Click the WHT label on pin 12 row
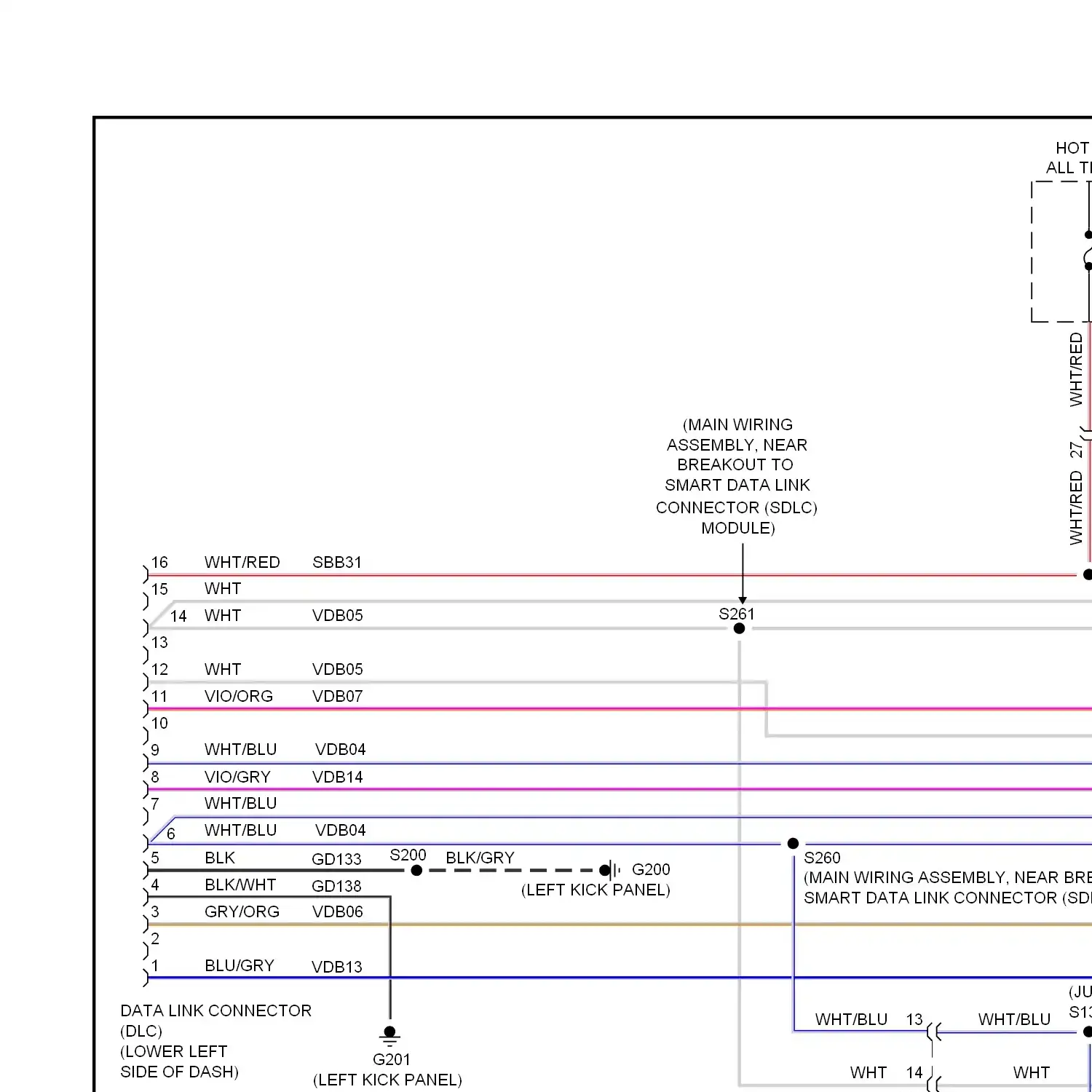 coord(223,669)
